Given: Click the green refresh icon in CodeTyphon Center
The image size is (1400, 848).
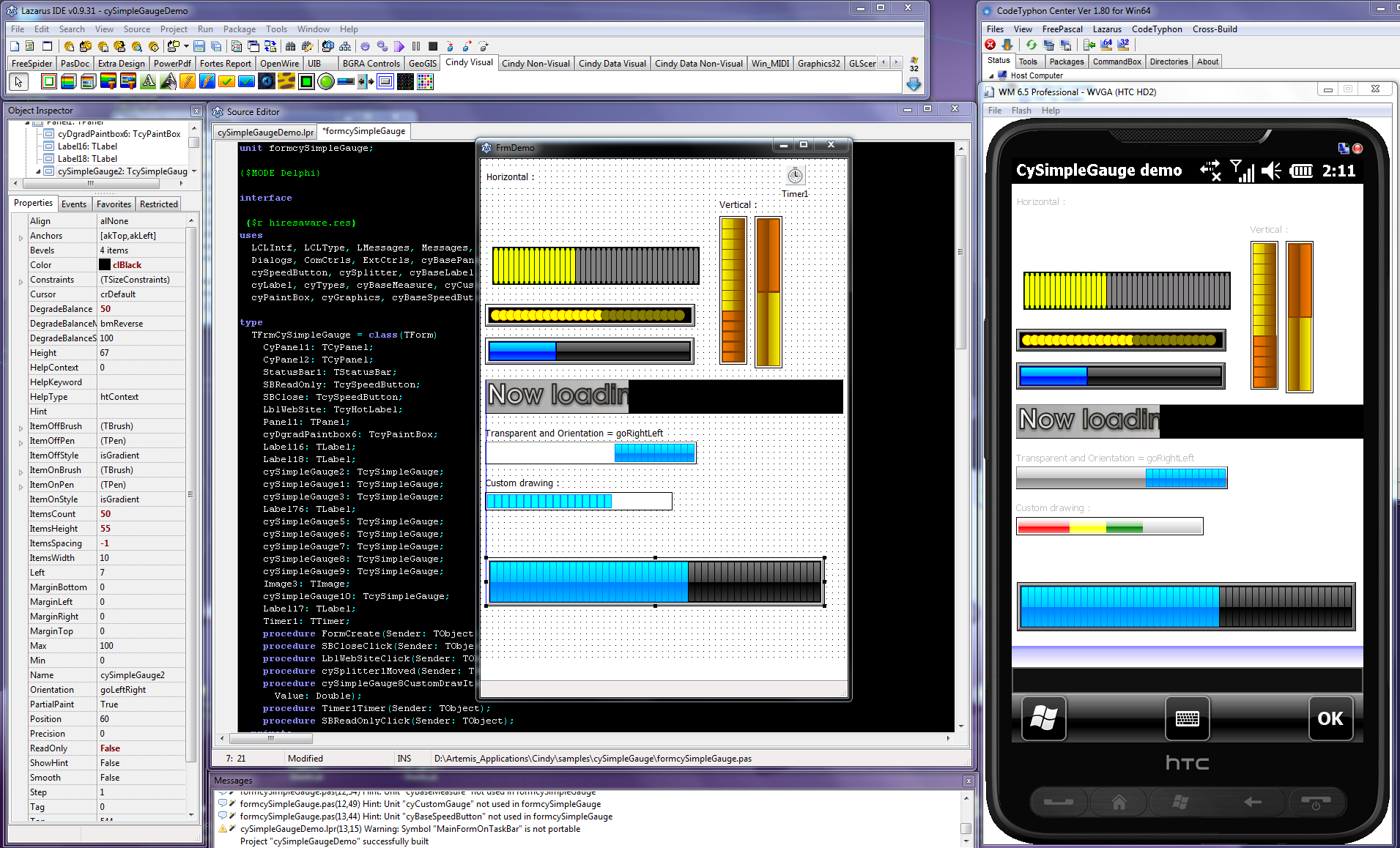Looking at the screenshot, I should pos(1032,45).
